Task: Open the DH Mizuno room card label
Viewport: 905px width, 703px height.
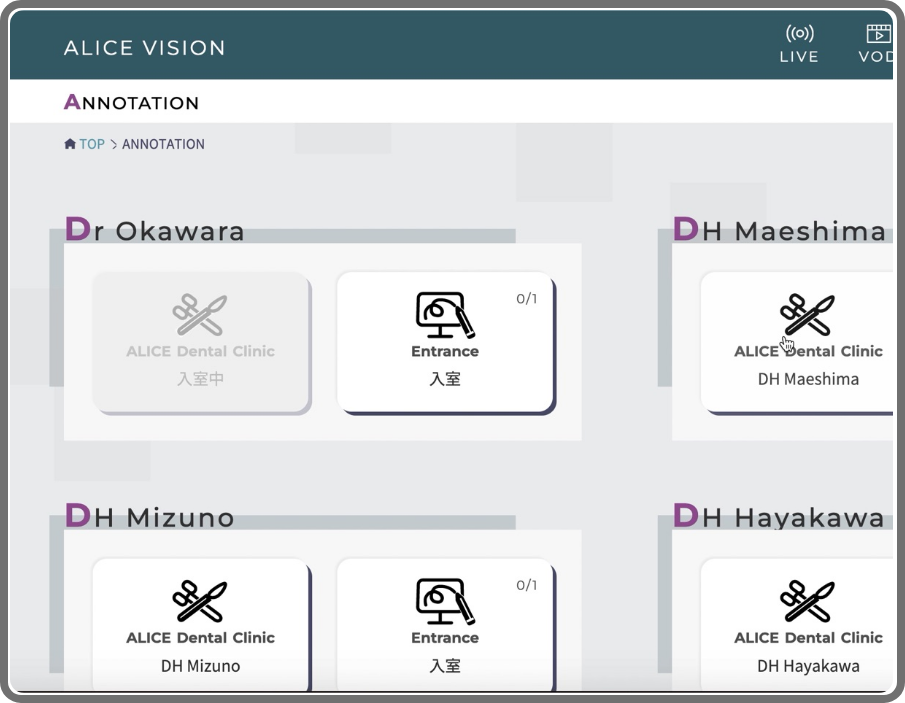Action: [200, 666]
